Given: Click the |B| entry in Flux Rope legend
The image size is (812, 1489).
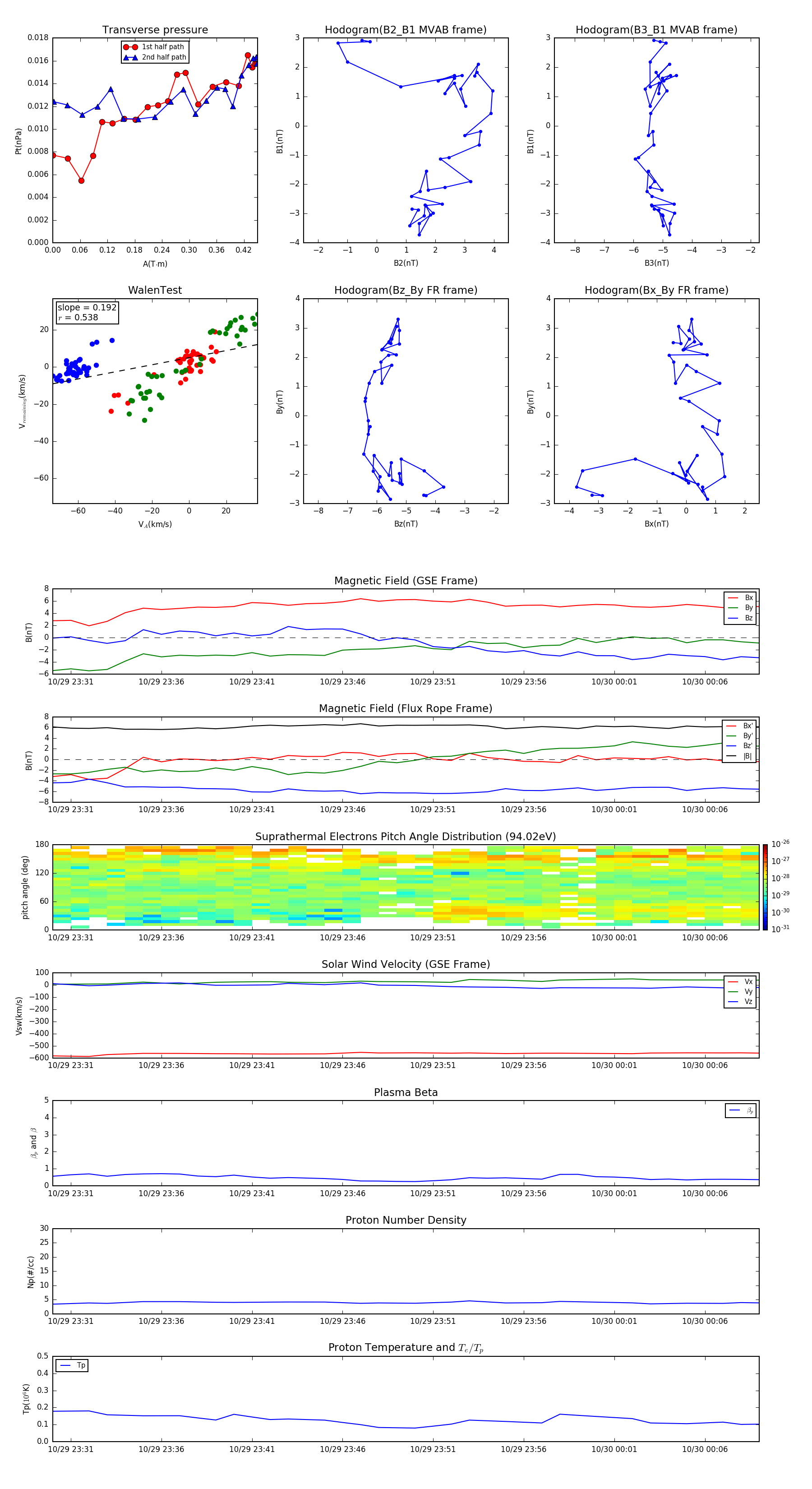Looking at the screenshot, I should pyautogui.click(x=740, y=756).
